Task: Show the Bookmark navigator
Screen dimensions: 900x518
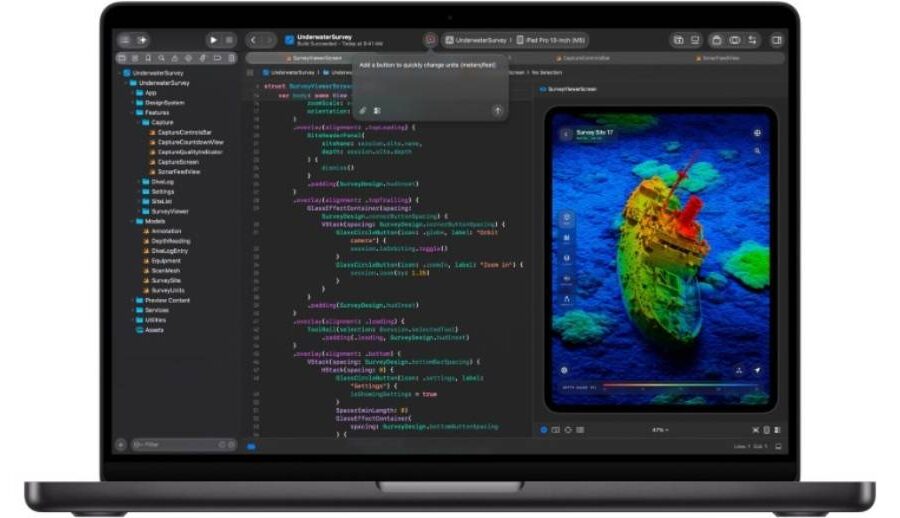Action: tap(148, 58)
